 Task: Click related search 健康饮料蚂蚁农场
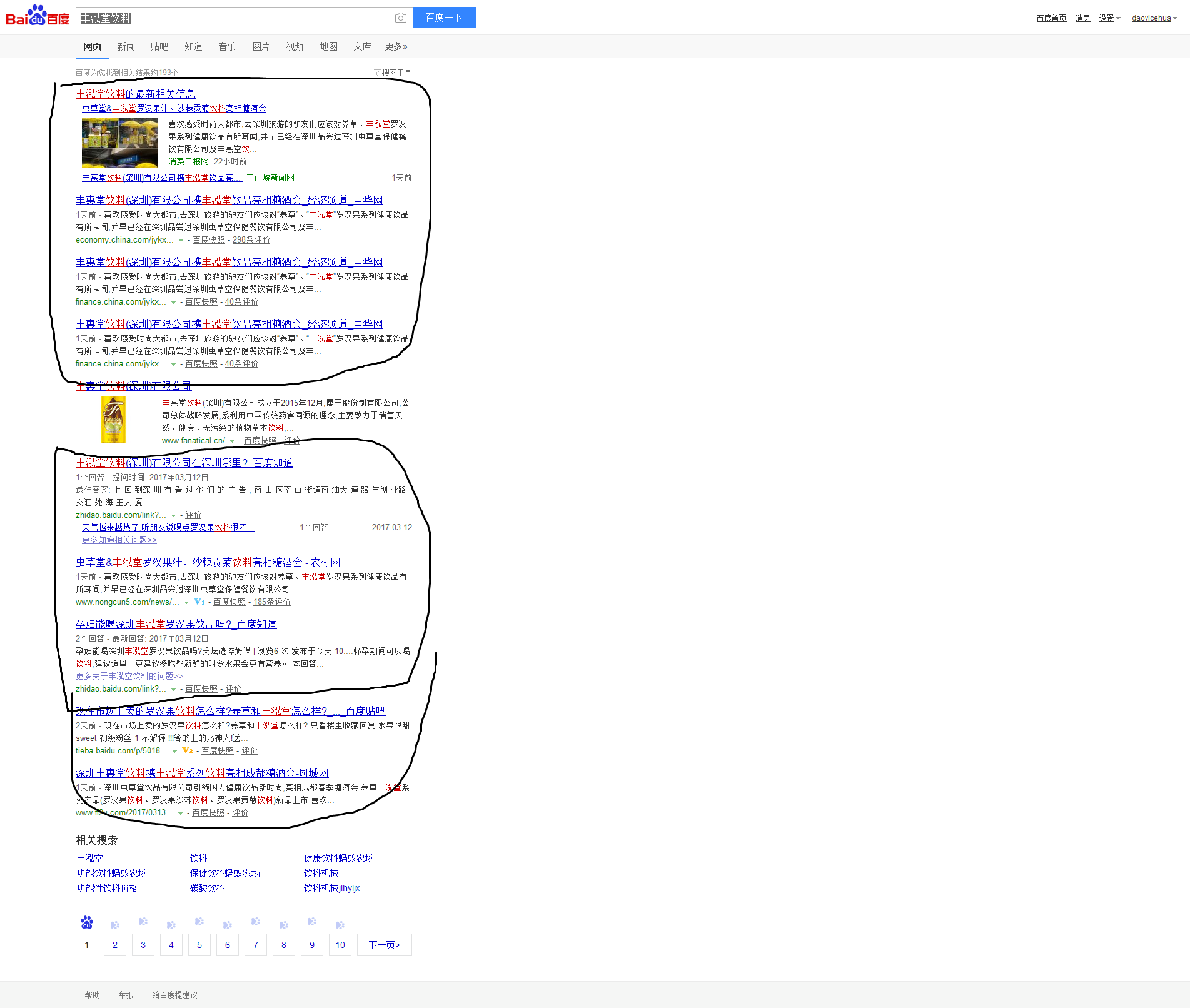coord(338,858)
